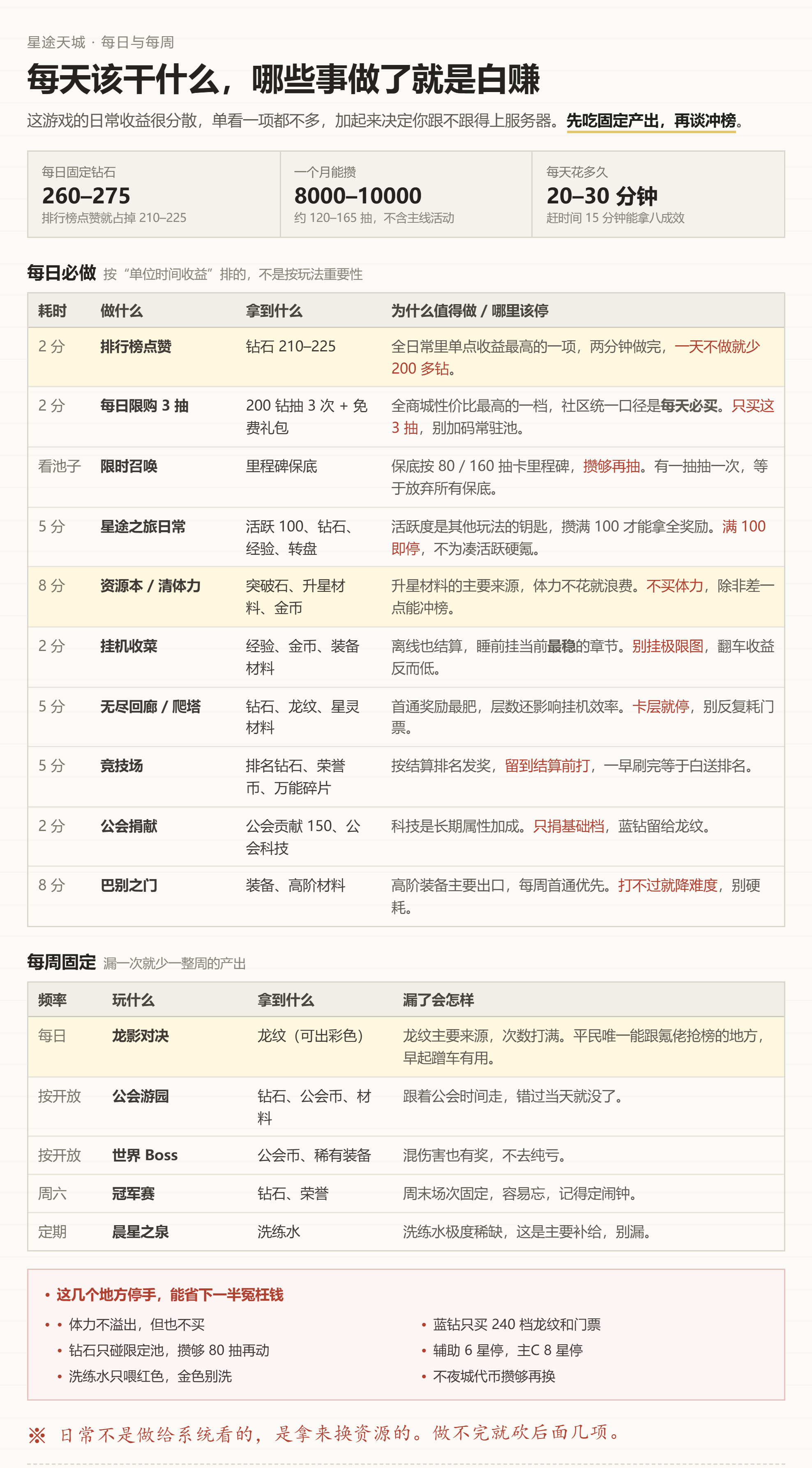Viewport: 812px width, 1468px height.
Task: Click the red text 别挂极限图
Action: coord(668,646)
